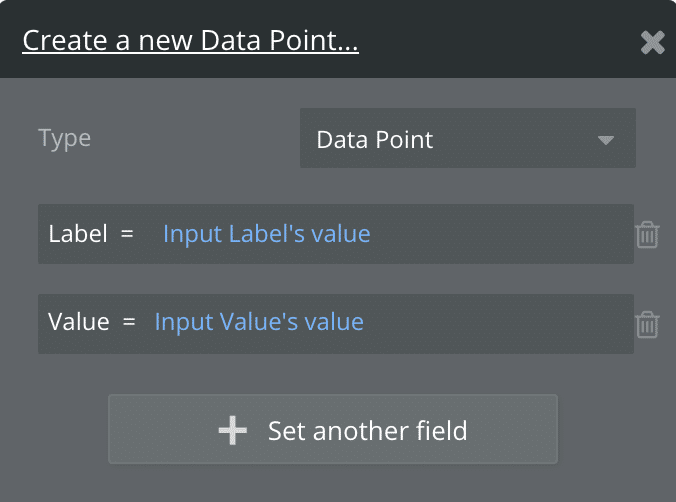
Task: Edit the 'Input Label's value' expression
Action: point(266,234)
